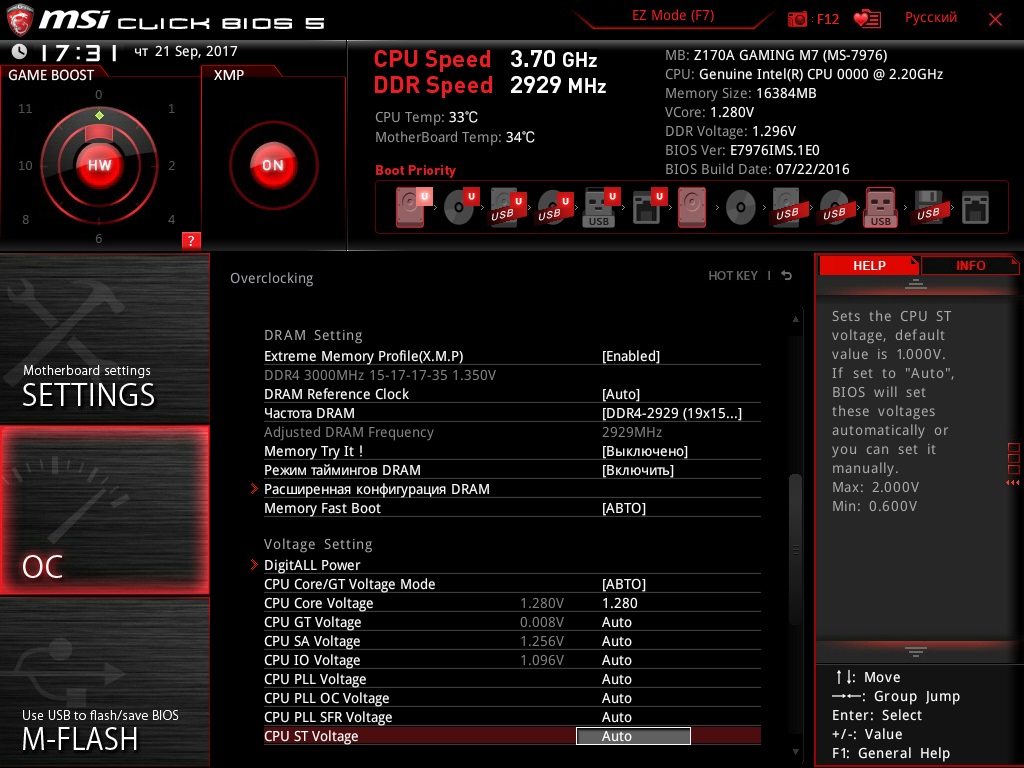
Task: Toggle the Game Boost HW knob
Action: tap(99, 165)
